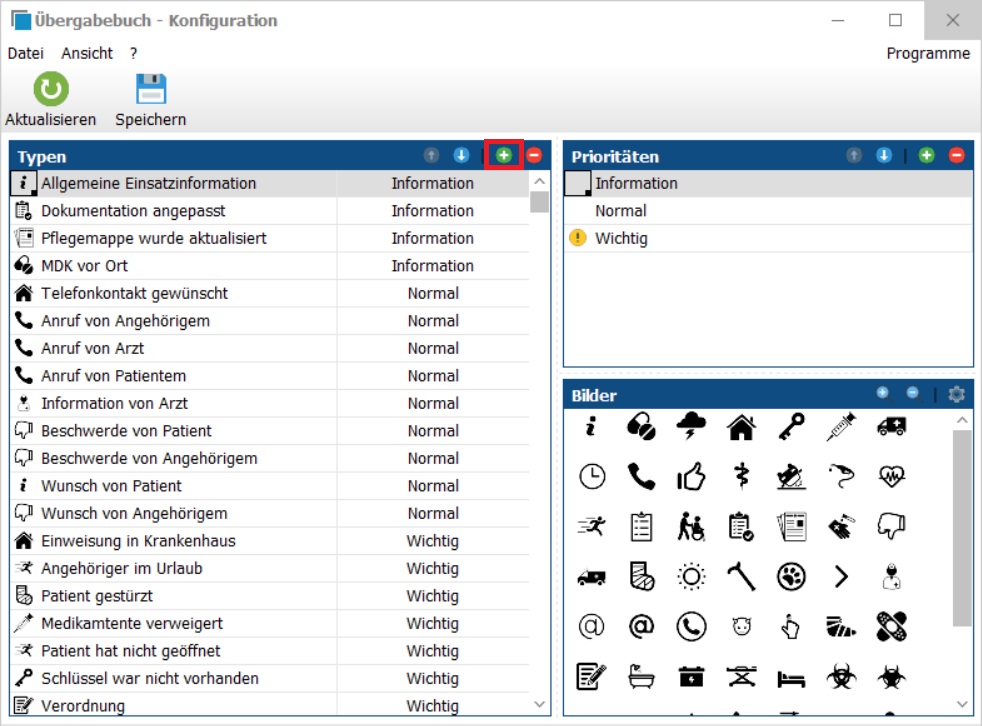Screen dimensions: 982x726
Task: Choose the thumbs-up image in Bilder
Action: 691,478
